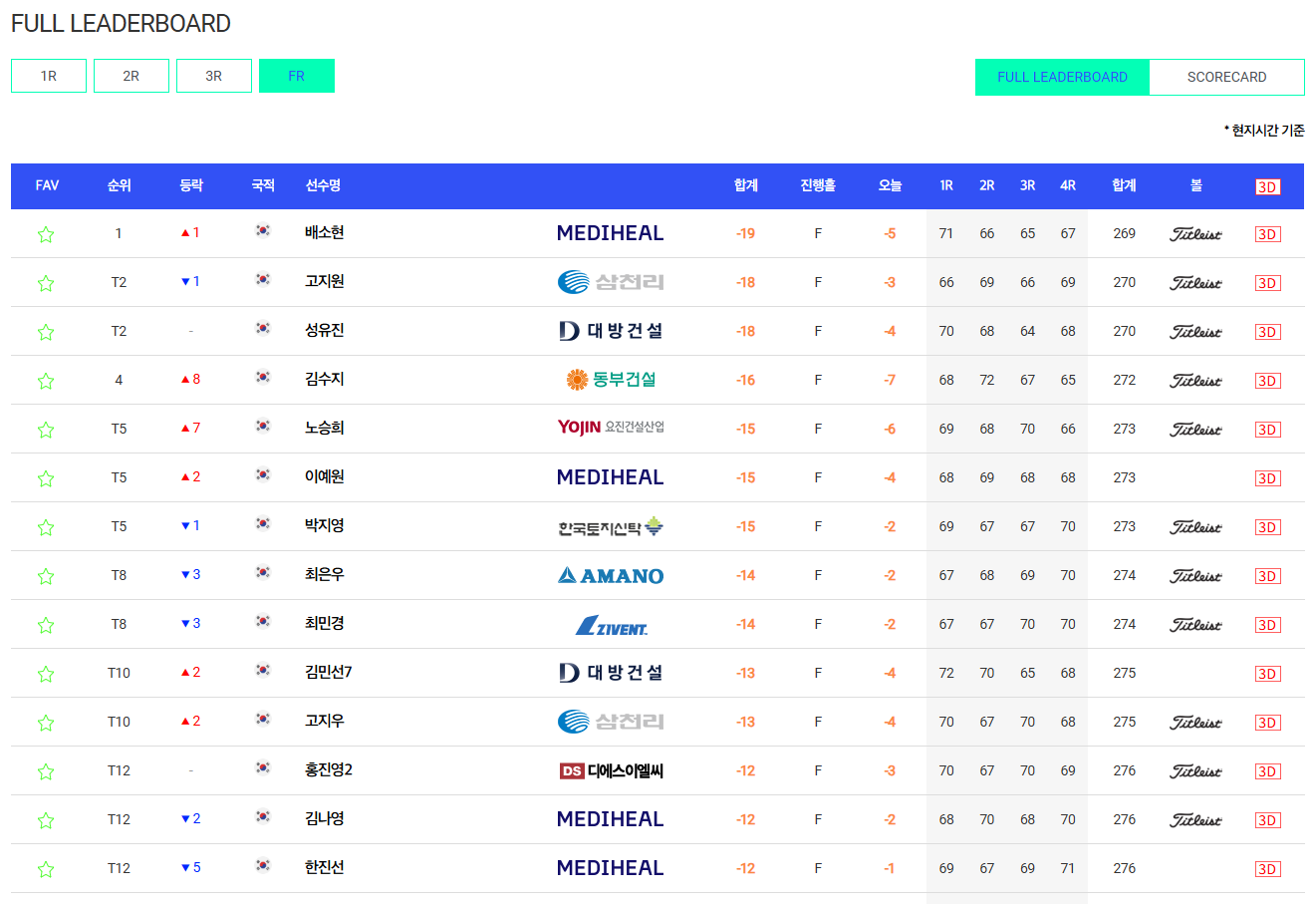Open player 이예원 profile

325,476
